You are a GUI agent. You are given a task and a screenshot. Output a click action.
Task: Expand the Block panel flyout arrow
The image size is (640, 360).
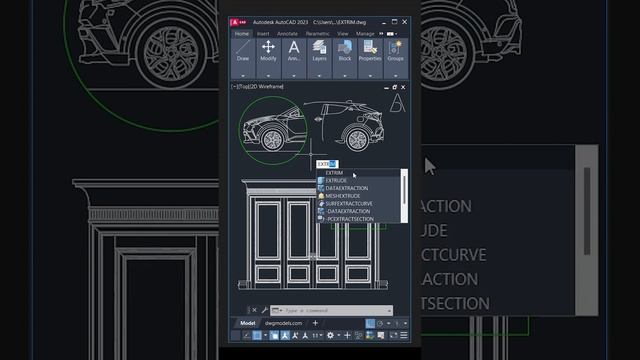pos(345,76)
